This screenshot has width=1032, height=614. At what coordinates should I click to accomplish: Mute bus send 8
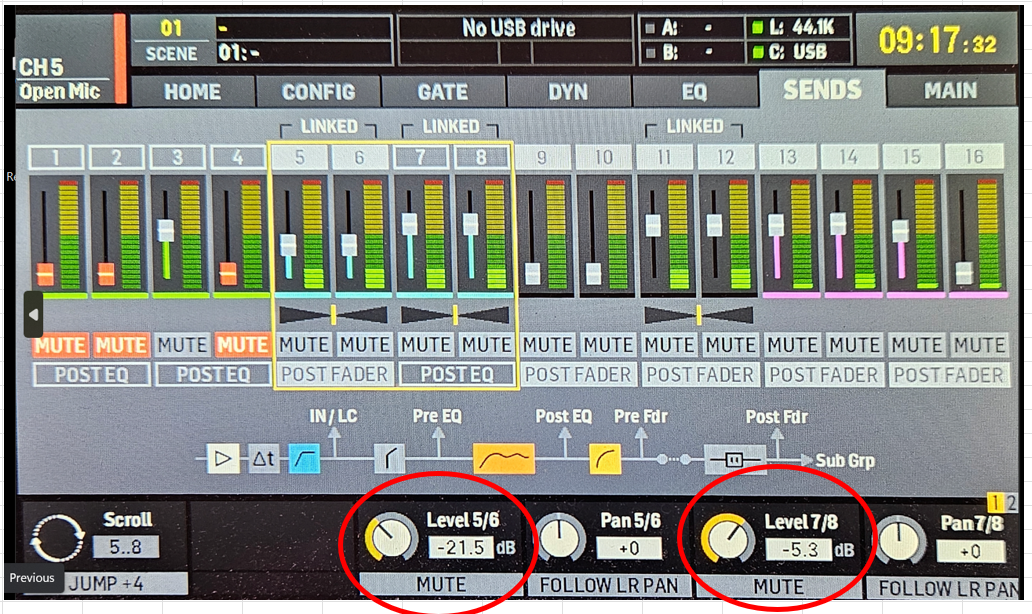486,344
